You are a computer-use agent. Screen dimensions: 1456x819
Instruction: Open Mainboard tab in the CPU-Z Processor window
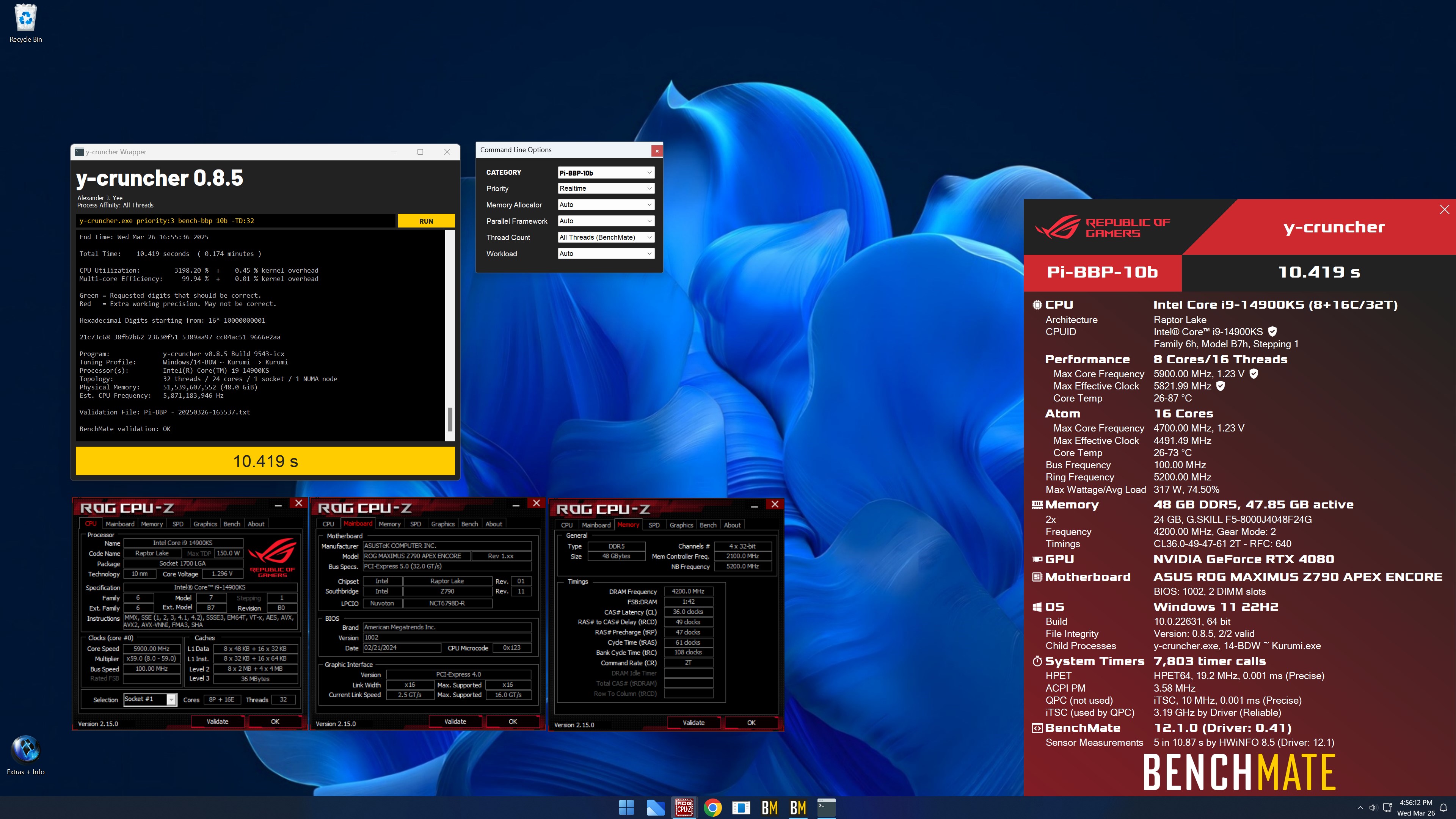120,524
